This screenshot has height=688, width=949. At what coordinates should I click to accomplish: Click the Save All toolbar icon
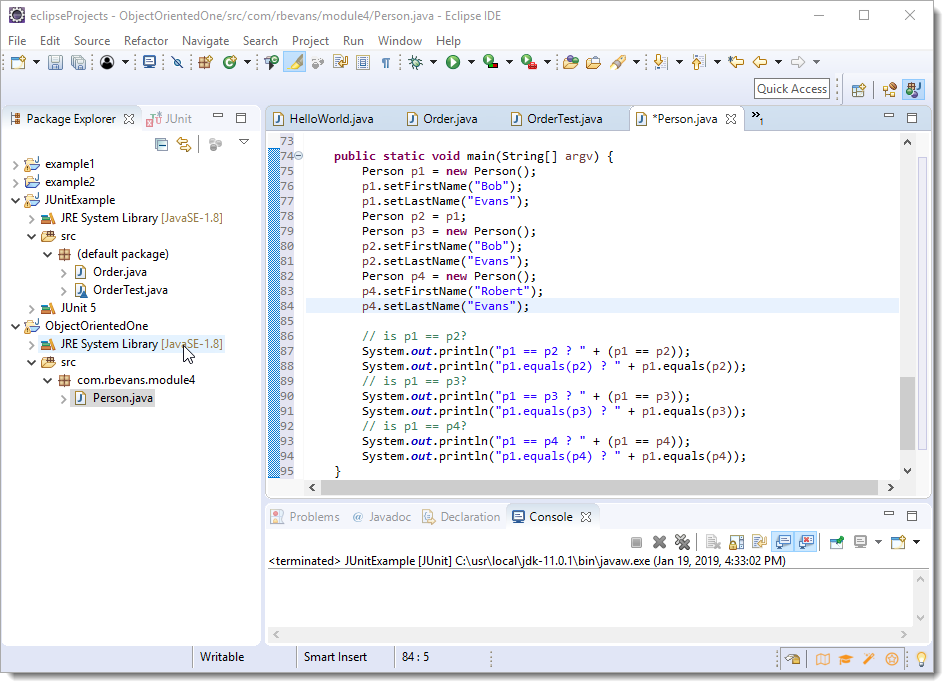(78, 62)
